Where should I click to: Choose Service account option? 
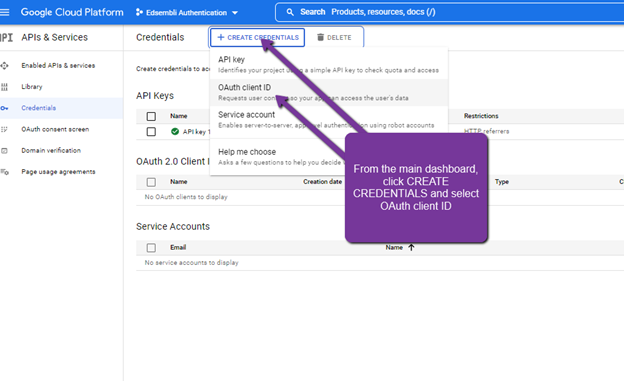tap(329, 119)
